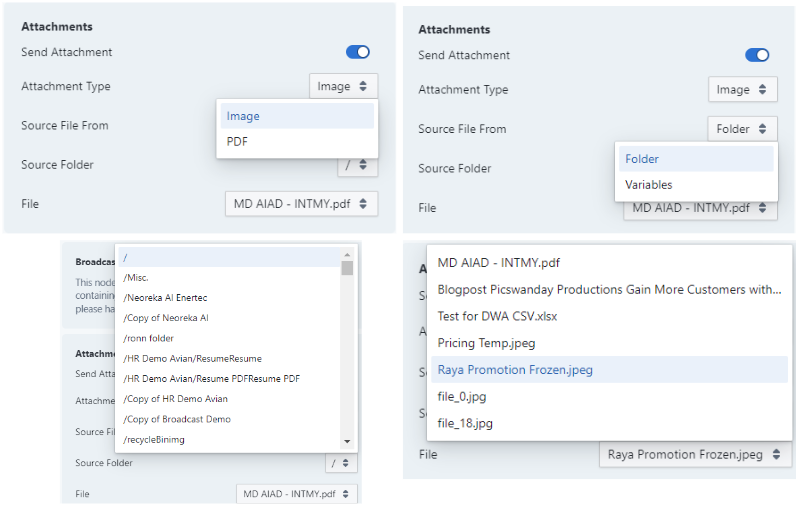The height and width of the screenshot is (511, 796).
Task: Select Image option in attachment type list
Action: pos(243,116)
